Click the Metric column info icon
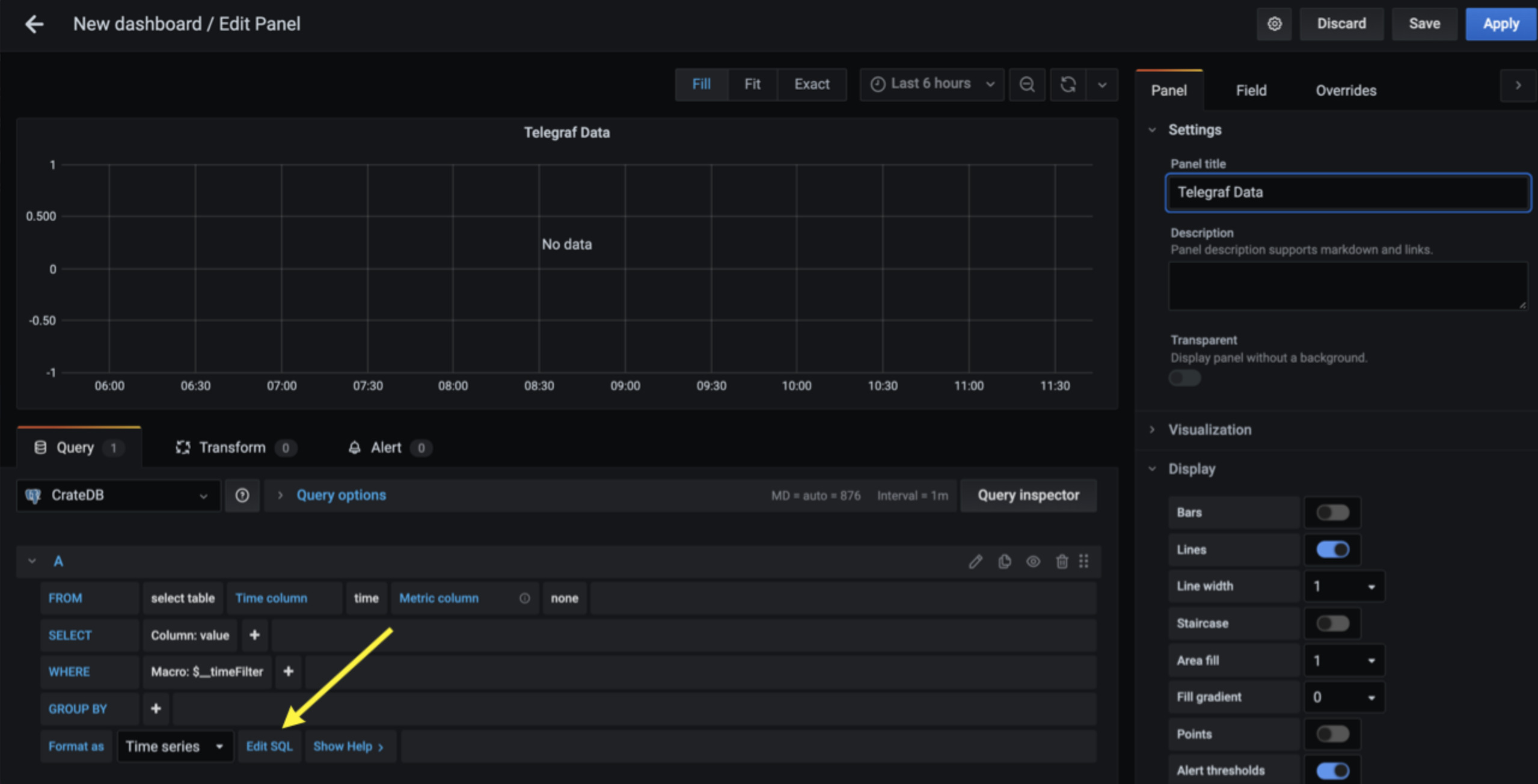 (x=525, y=598)
